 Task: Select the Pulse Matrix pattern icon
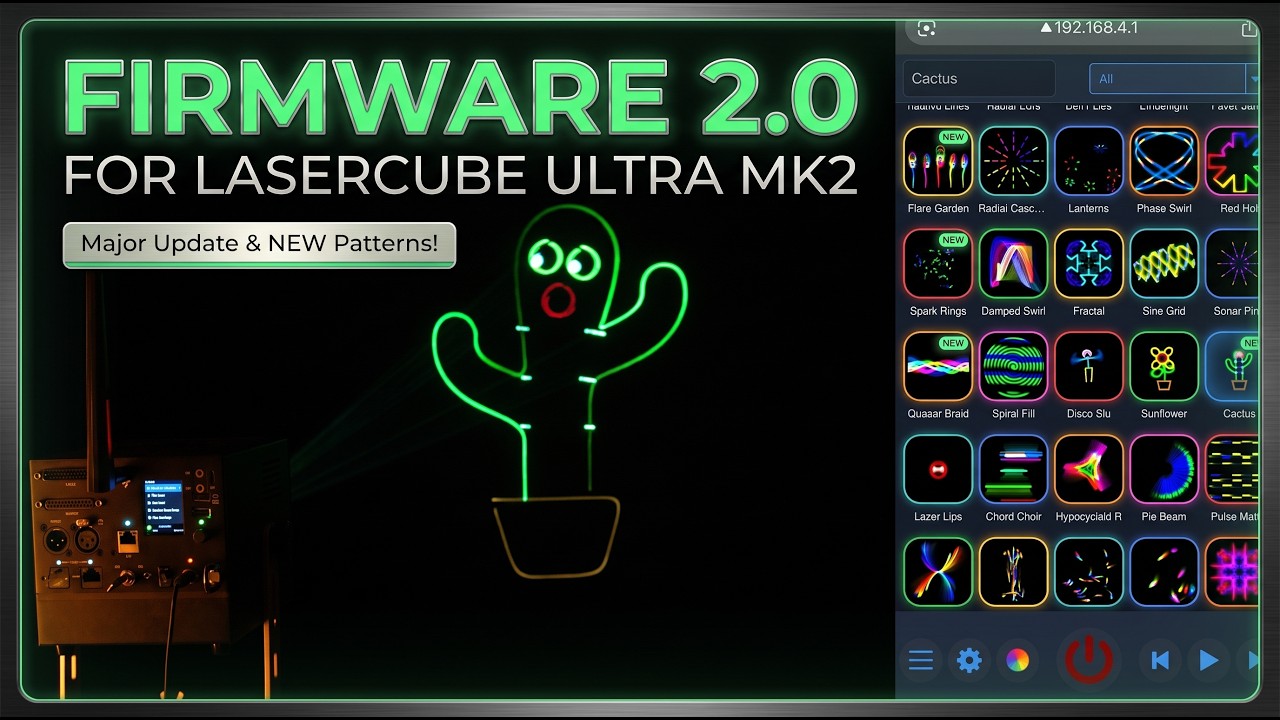tap(1232, 469)
